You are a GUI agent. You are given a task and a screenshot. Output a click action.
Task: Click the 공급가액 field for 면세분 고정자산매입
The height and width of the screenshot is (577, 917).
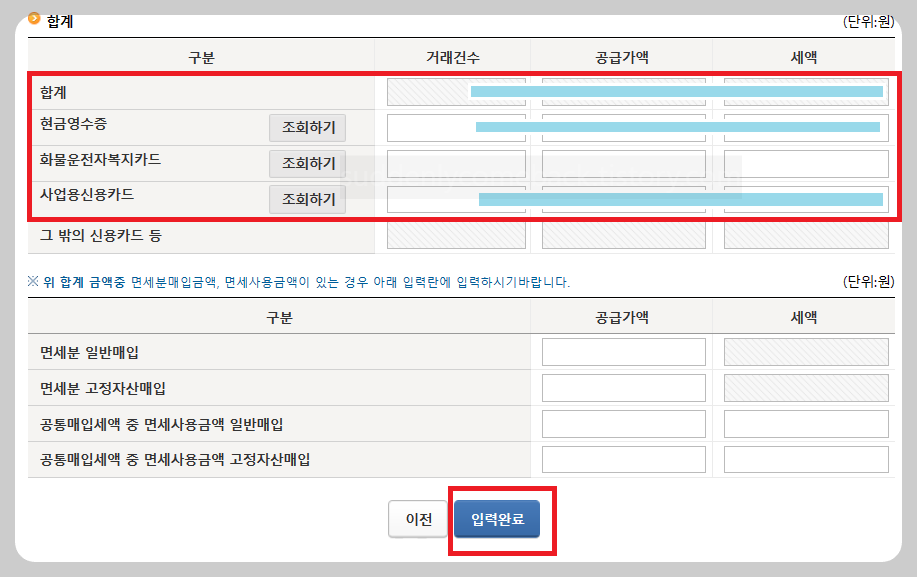click(623, 387)
